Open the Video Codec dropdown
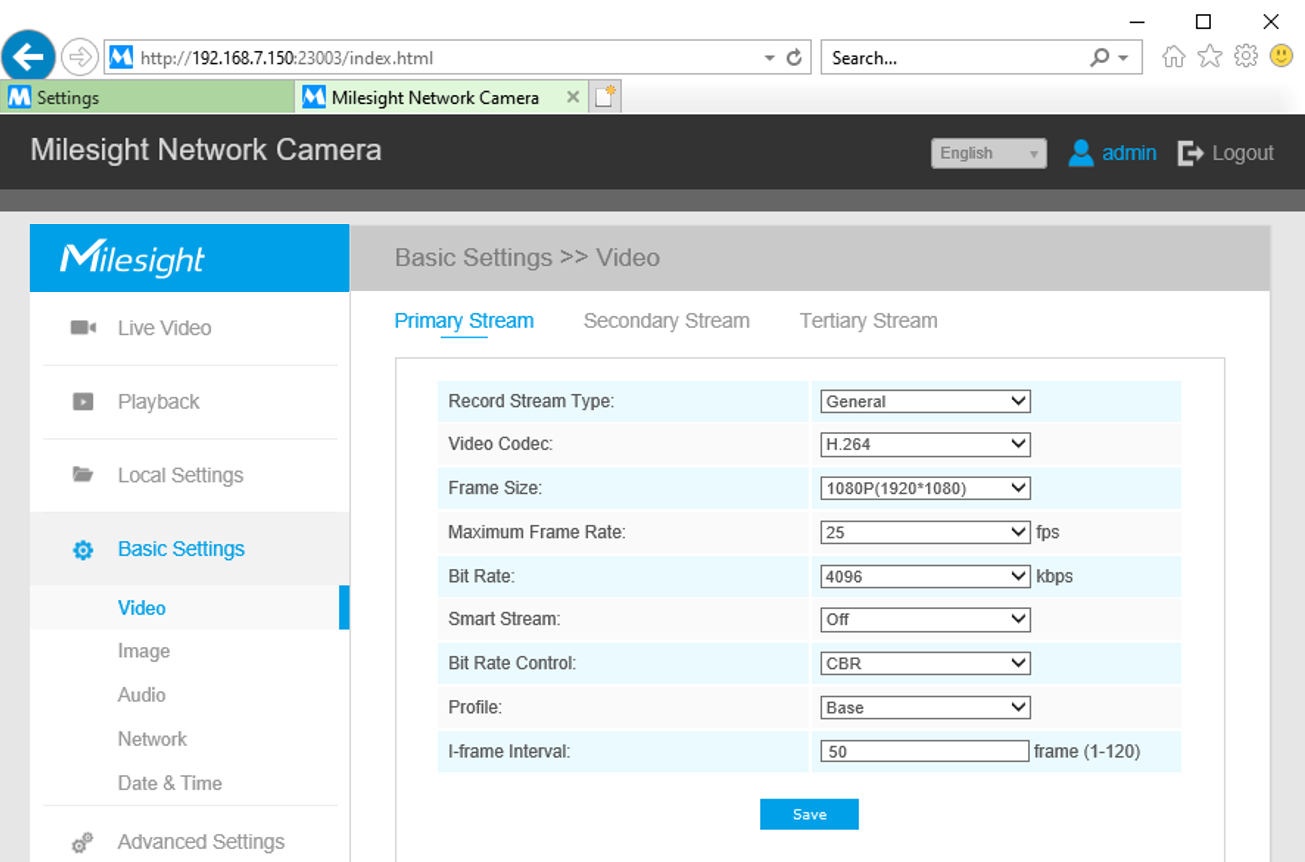1305x862 pixels. 925,445
